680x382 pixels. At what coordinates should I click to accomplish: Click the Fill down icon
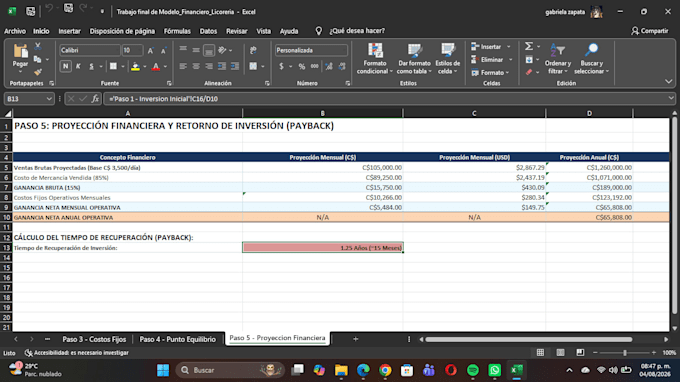(x=529, y=59)
